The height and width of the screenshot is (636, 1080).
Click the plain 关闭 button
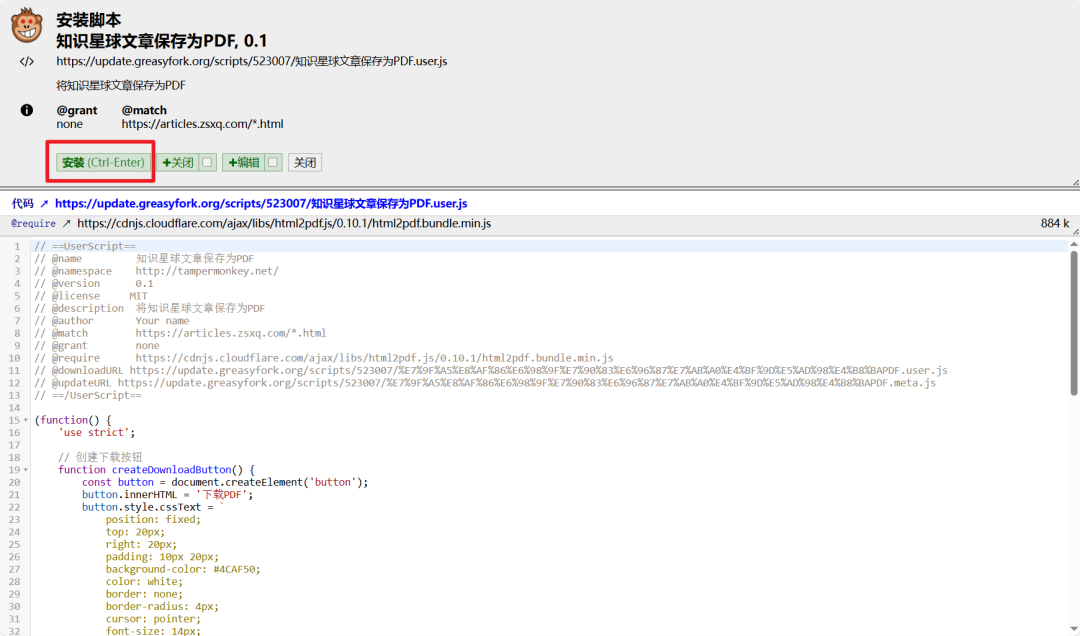point(304,163)
